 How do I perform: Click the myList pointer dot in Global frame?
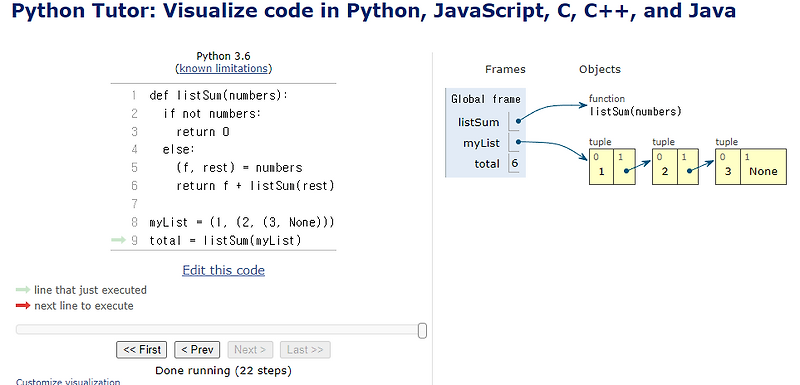518,142
